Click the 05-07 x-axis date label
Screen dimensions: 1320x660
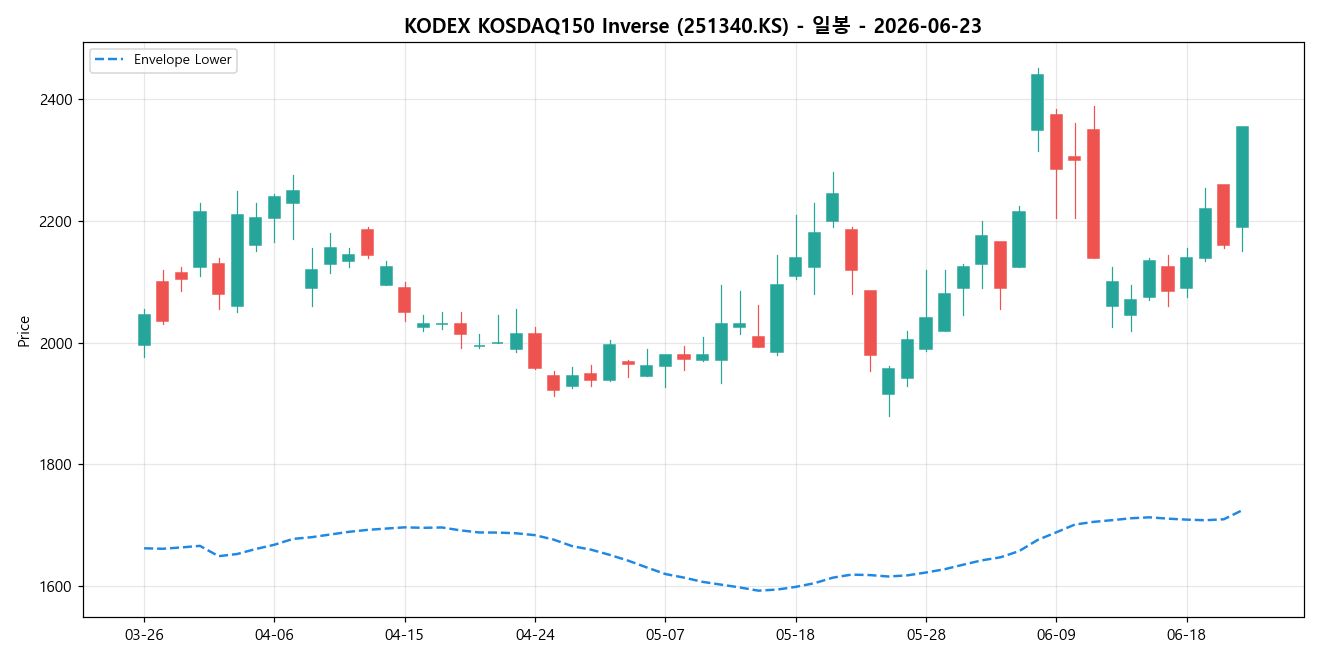(x=665, y=635)
